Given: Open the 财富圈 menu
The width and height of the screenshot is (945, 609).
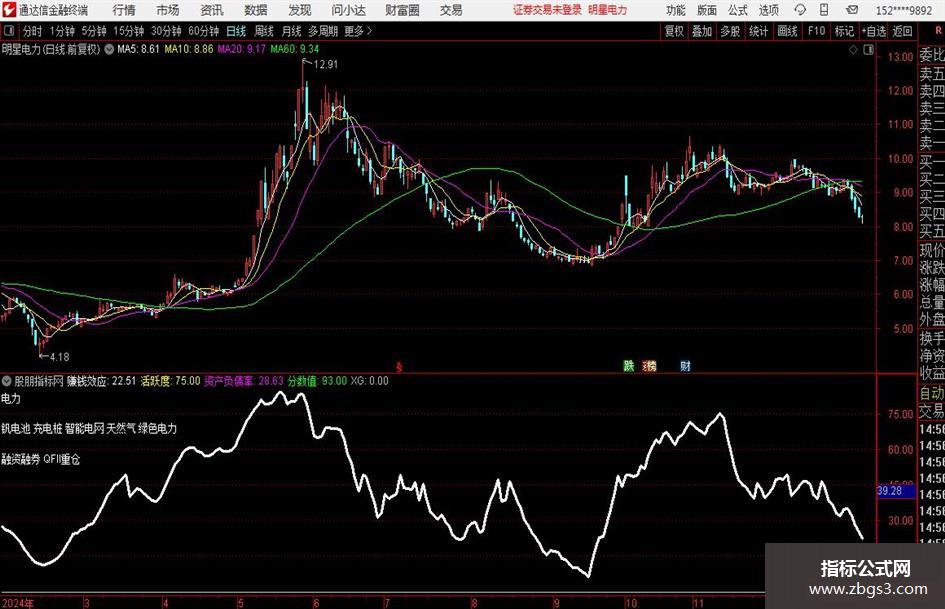Looking at the screenshot, I should click(402, 10).
